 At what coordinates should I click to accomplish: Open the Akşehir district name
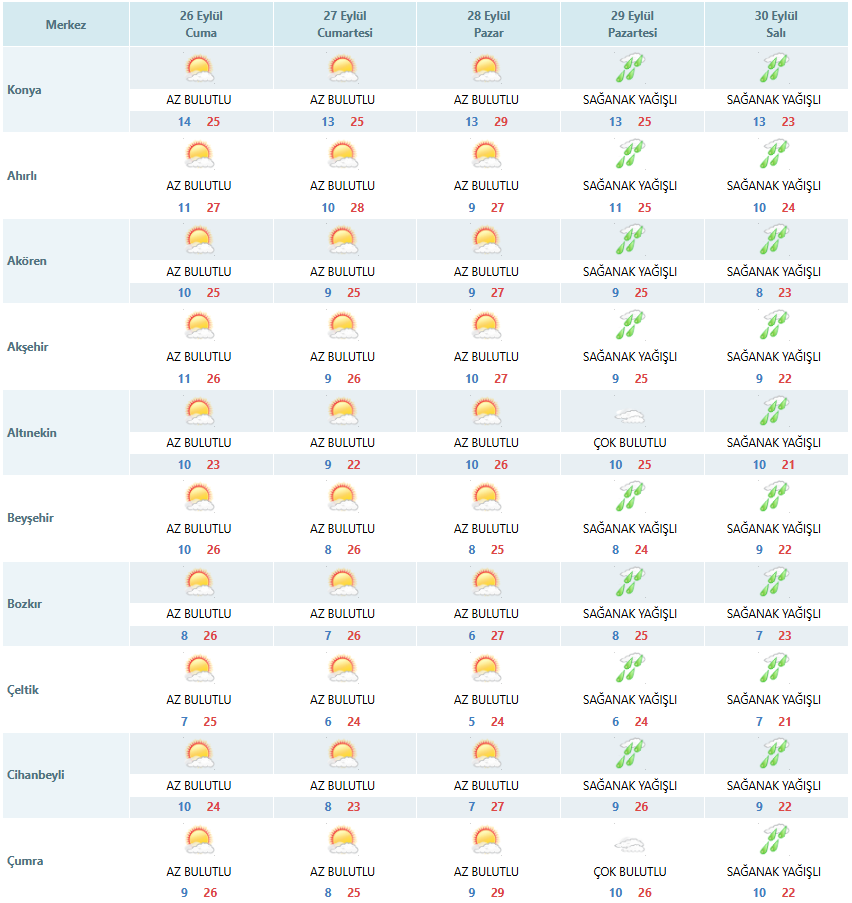[x=28, y=347]
